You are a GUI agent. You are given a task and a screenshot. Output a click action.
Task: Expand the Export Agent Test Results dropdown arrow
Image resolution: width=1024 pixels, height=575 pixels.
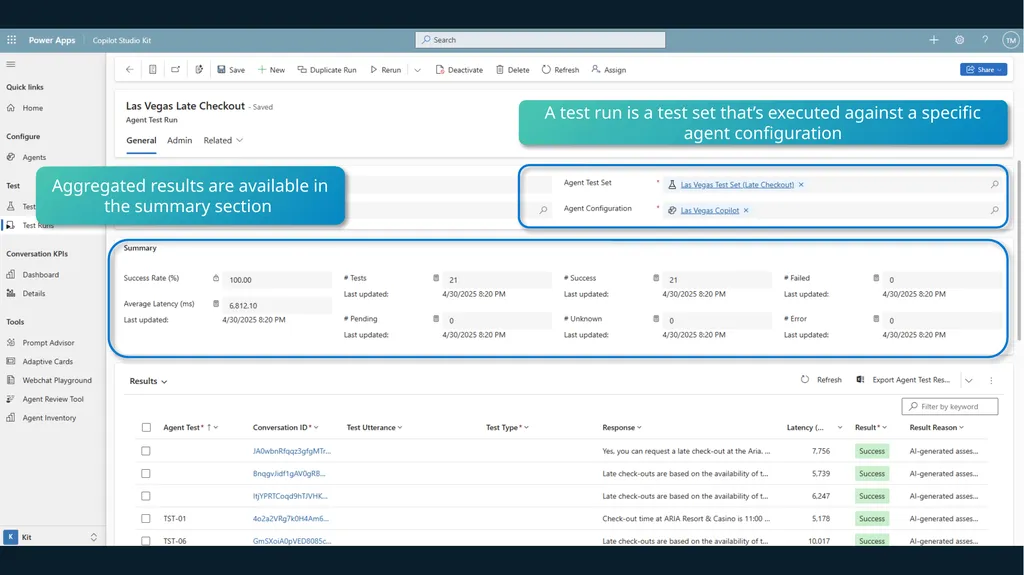(x=969, y=380)
